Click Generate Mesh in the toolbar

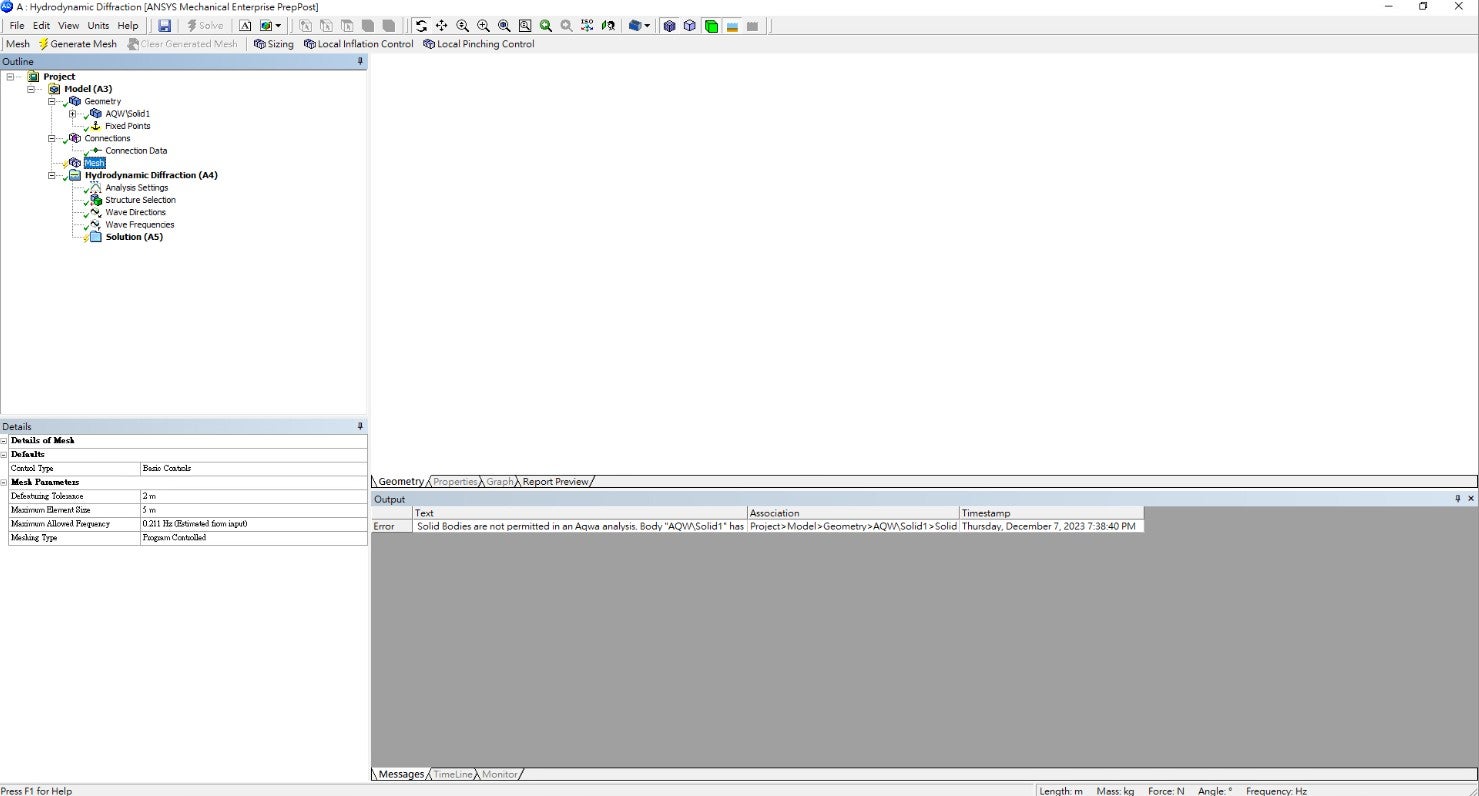pyautogui.click(x=77, y=44)
